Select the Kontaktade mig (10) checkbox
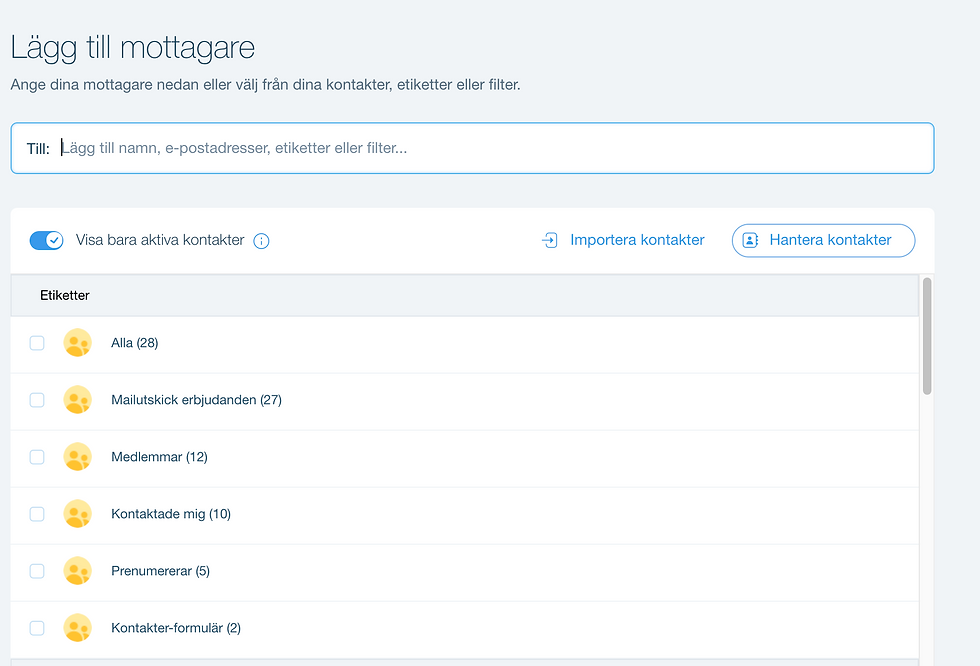This screenshot has width=980, height=666. (37, 514)
